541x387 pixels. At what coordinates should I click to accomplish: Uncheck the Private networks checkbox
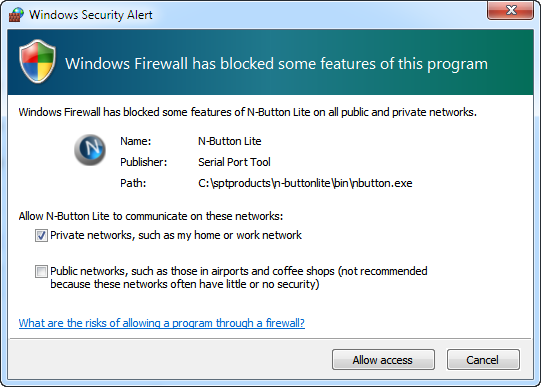(x=41, y=236)
